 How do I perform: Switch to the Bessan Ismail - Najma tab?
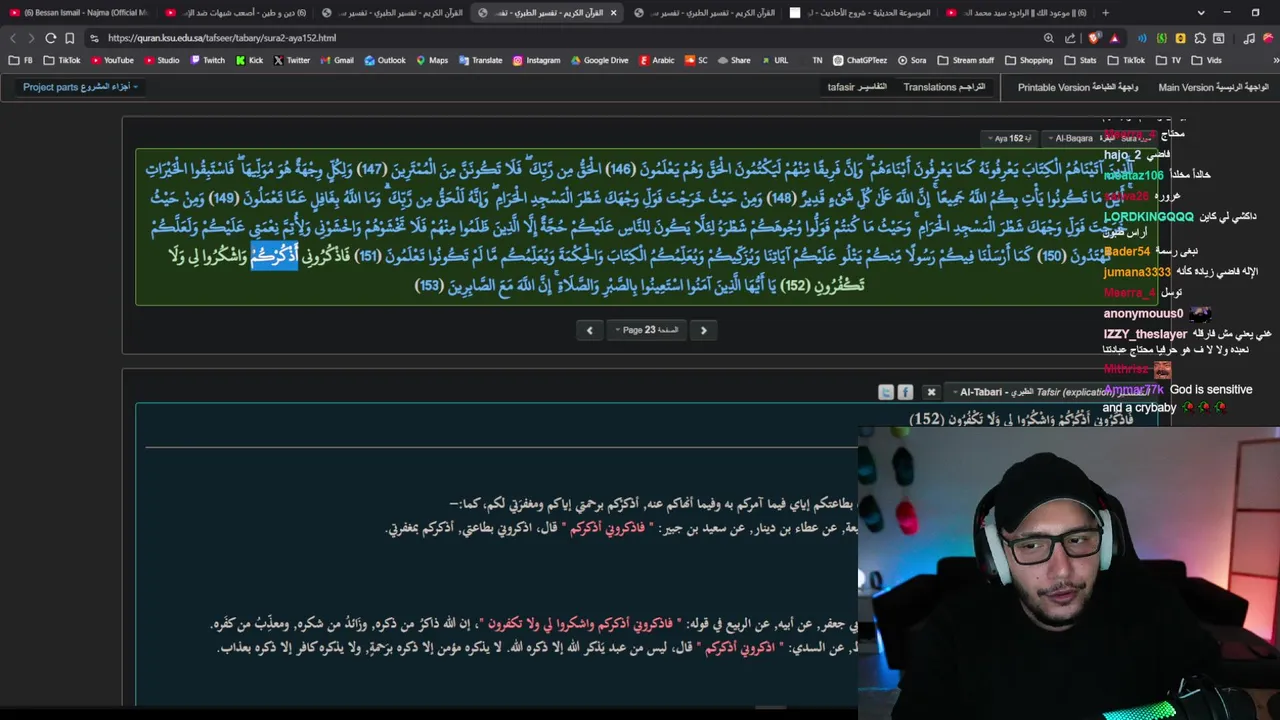[x=78, y=13]
